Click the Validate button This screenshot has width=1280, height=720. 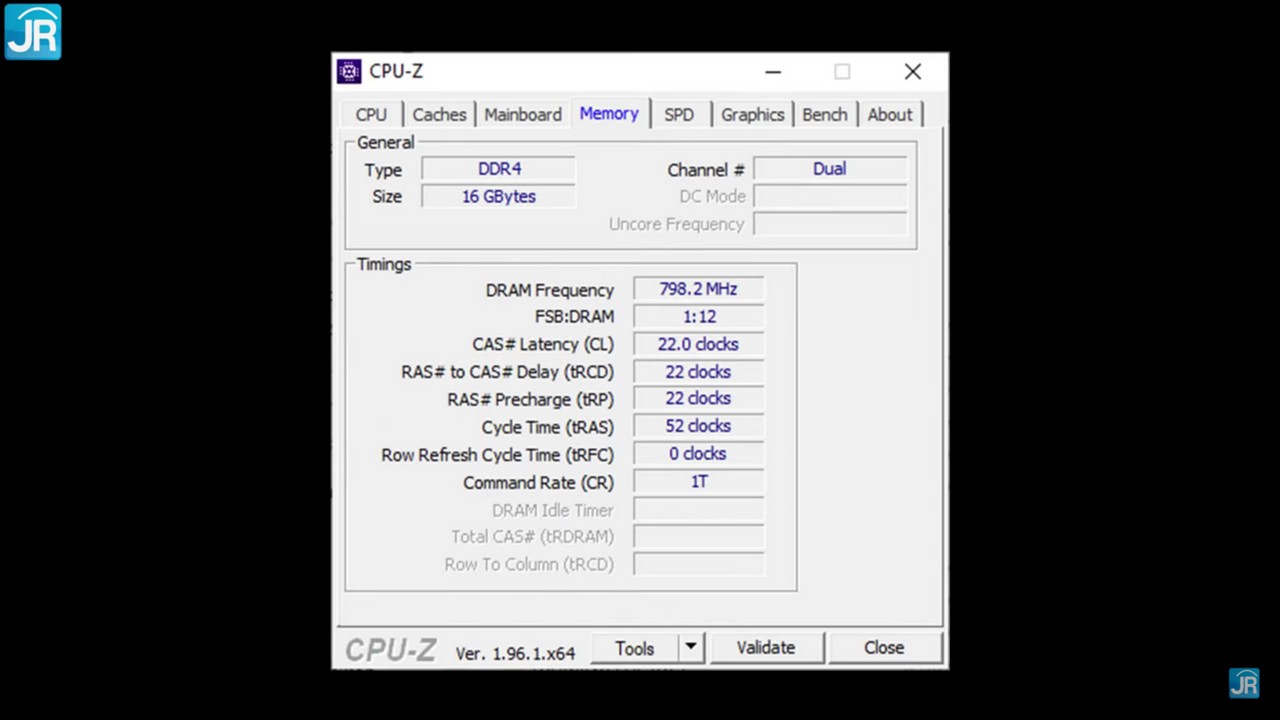[766, 648]
